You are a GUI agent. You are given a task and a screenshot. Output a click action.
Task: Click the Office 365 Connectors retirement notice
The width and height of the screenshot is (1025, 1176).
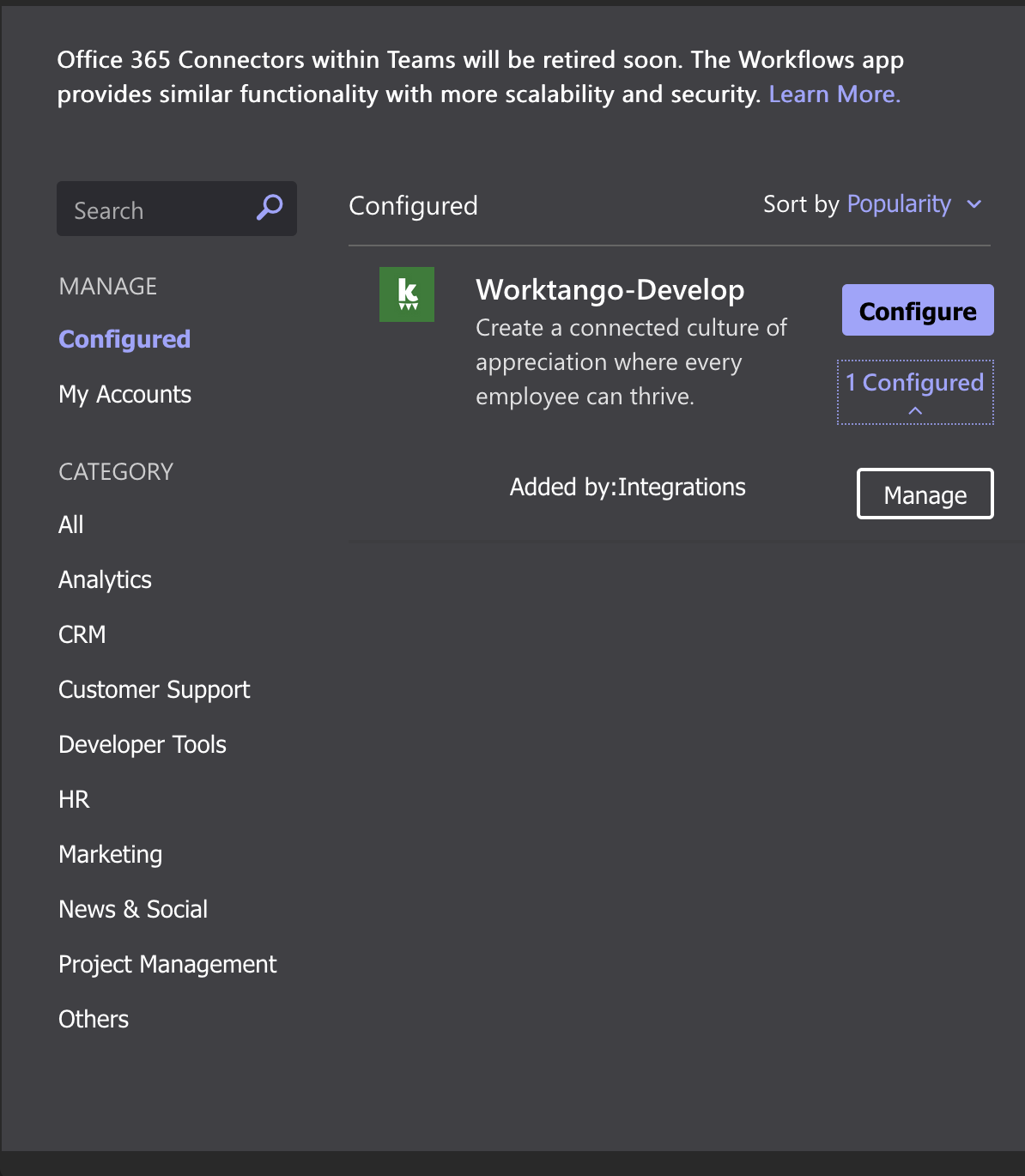click(x=481, y=76)
